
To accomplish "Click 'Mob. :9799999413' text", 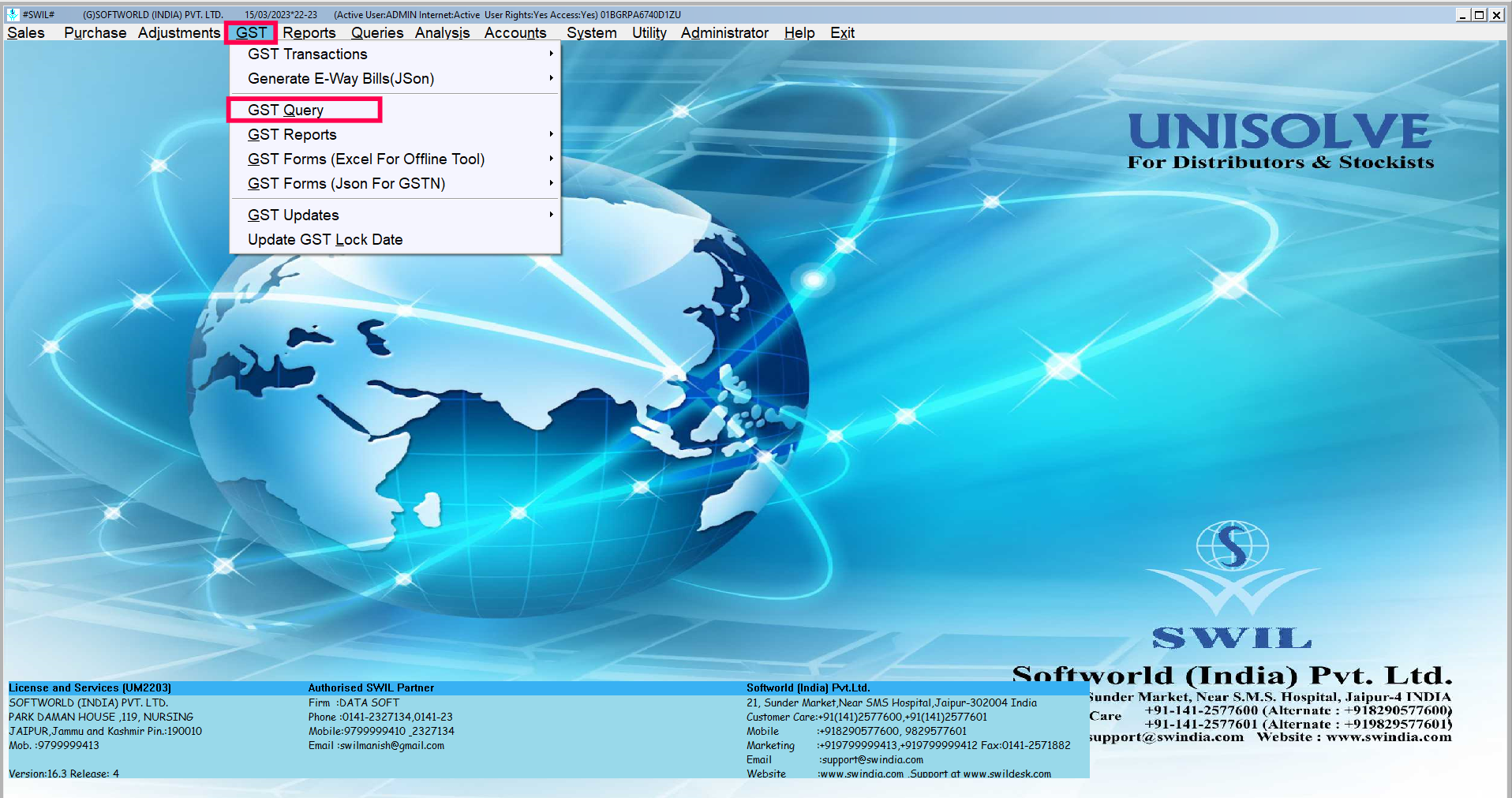I will tap(54, 745).
